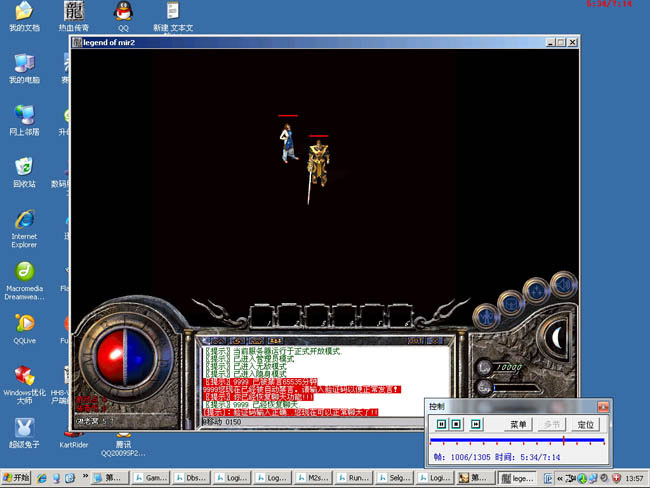This screenshot has width=650, height=488.
Task: Stop playback in the 控制 panel
Action: point(456,424)
